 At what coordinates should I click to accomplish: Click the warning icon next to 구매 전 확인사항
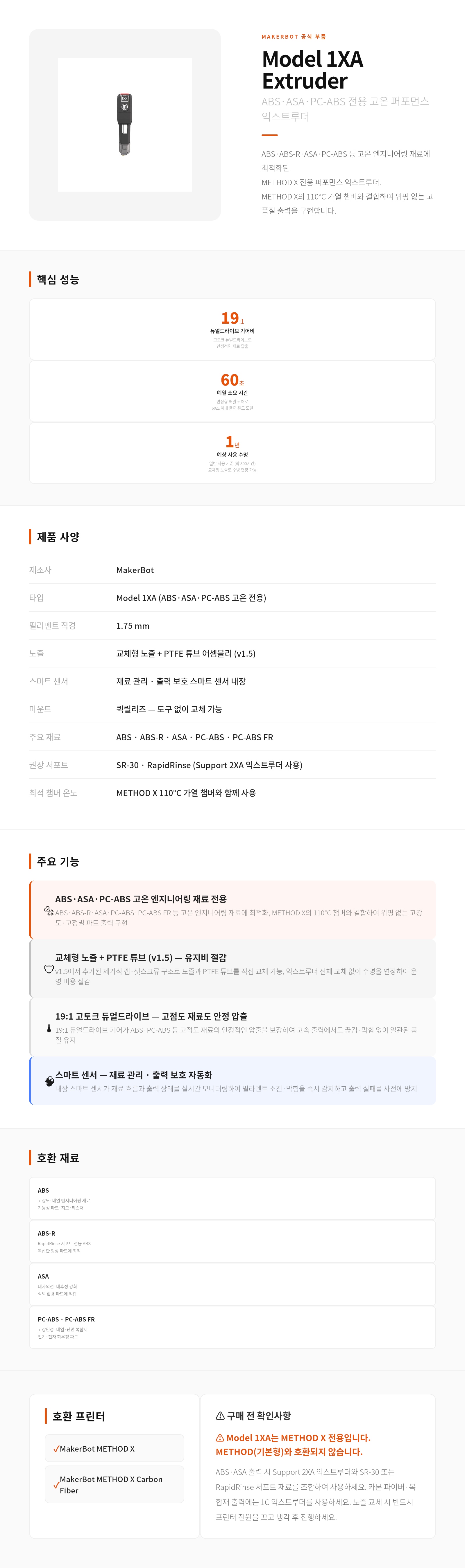click(220, 1416)
